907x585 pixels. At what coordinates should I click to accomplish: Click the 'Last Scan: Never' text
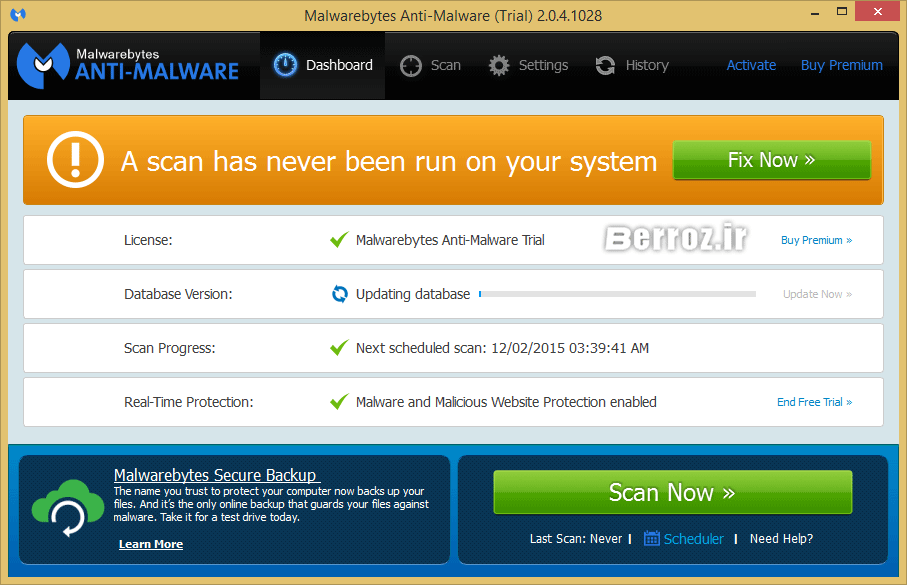tap(576, 539)
